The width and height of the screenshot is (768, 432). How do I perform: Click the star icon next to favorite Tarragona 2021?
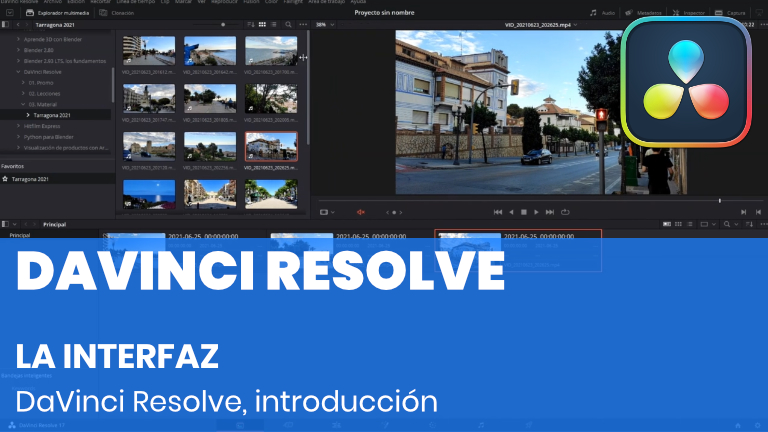point(5,179)
